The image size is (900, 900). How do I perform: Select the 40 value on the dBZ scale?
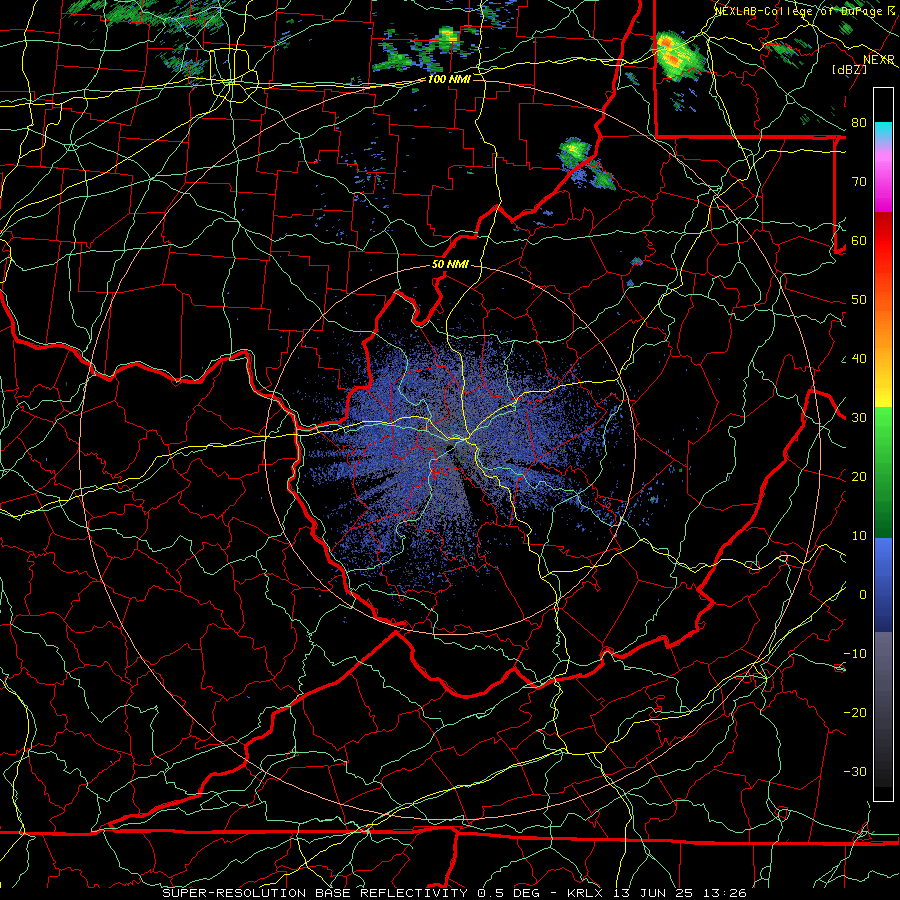(859, 359)
